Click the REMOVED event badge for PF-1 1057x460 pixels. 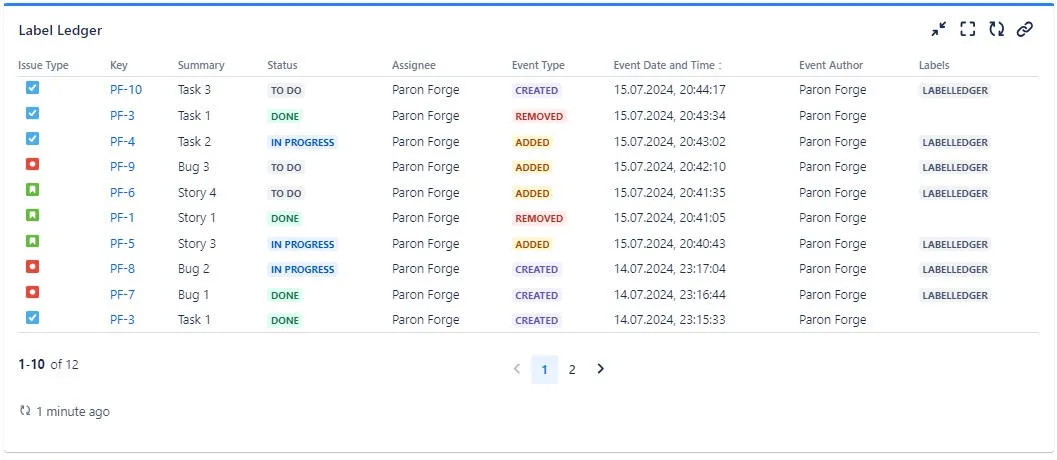pos(539,219)
